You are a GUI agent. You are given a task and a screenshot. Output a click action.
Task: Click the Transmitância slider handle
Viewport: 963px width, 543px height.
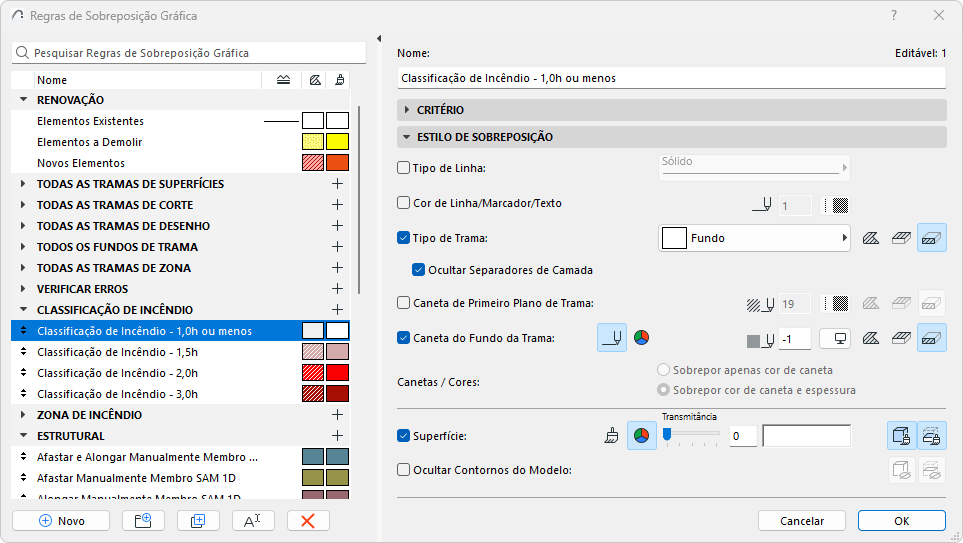click(667, 435)
